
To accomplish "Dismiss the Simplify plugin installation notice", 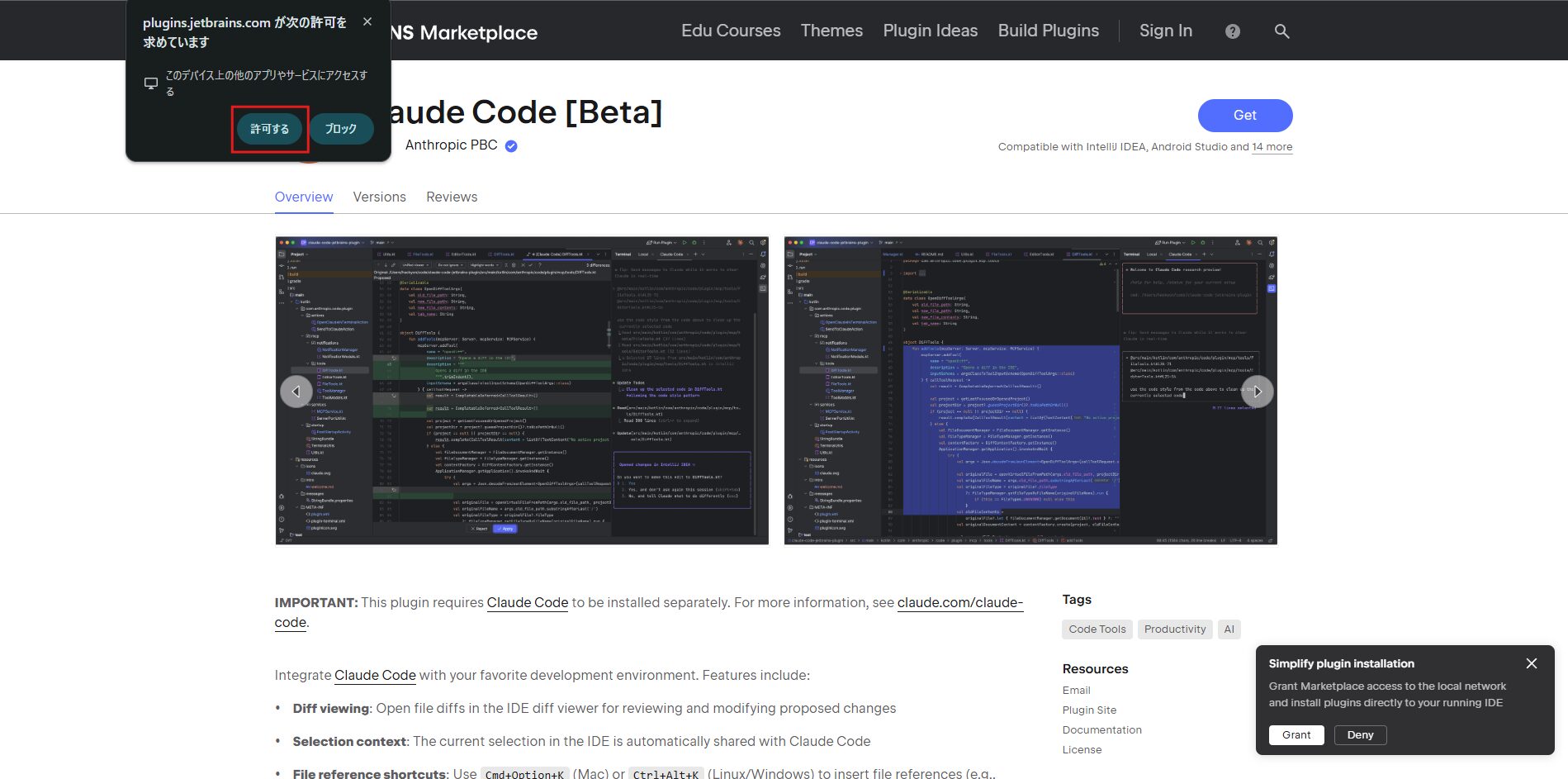I will 1531,663.
